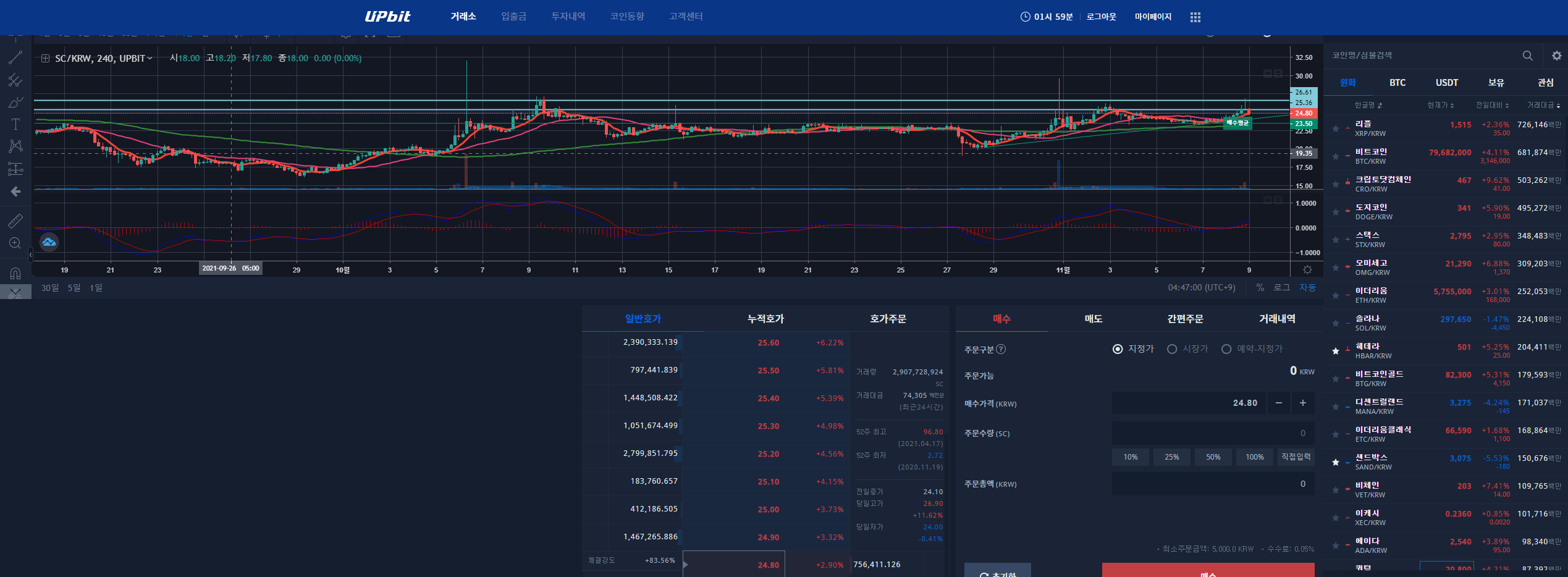Open 코인동향 menu in header

pyautogui.click(x=627, y=17)
